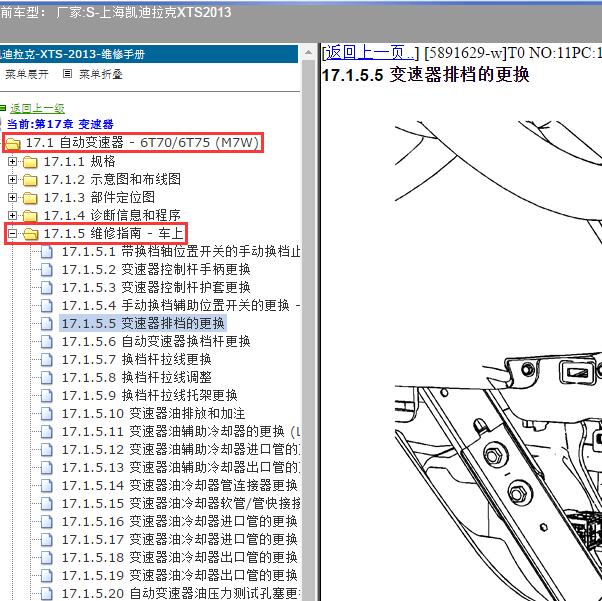
Task: Click the page icon of 17.1.5.7
Action: pyautogui.click(x=47, y=360)
